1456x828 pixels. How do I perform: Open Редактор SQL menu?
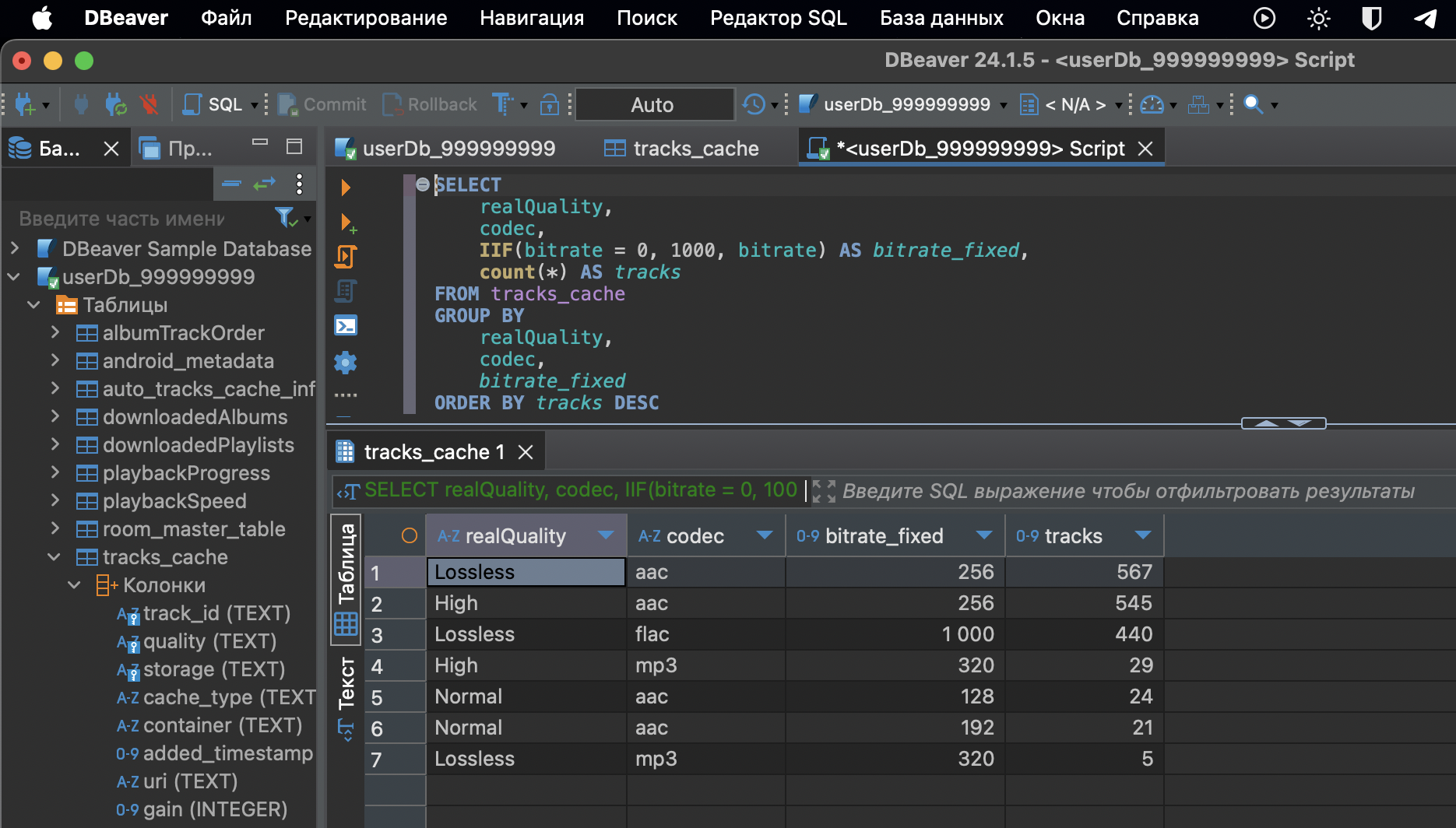click(779, 18)
